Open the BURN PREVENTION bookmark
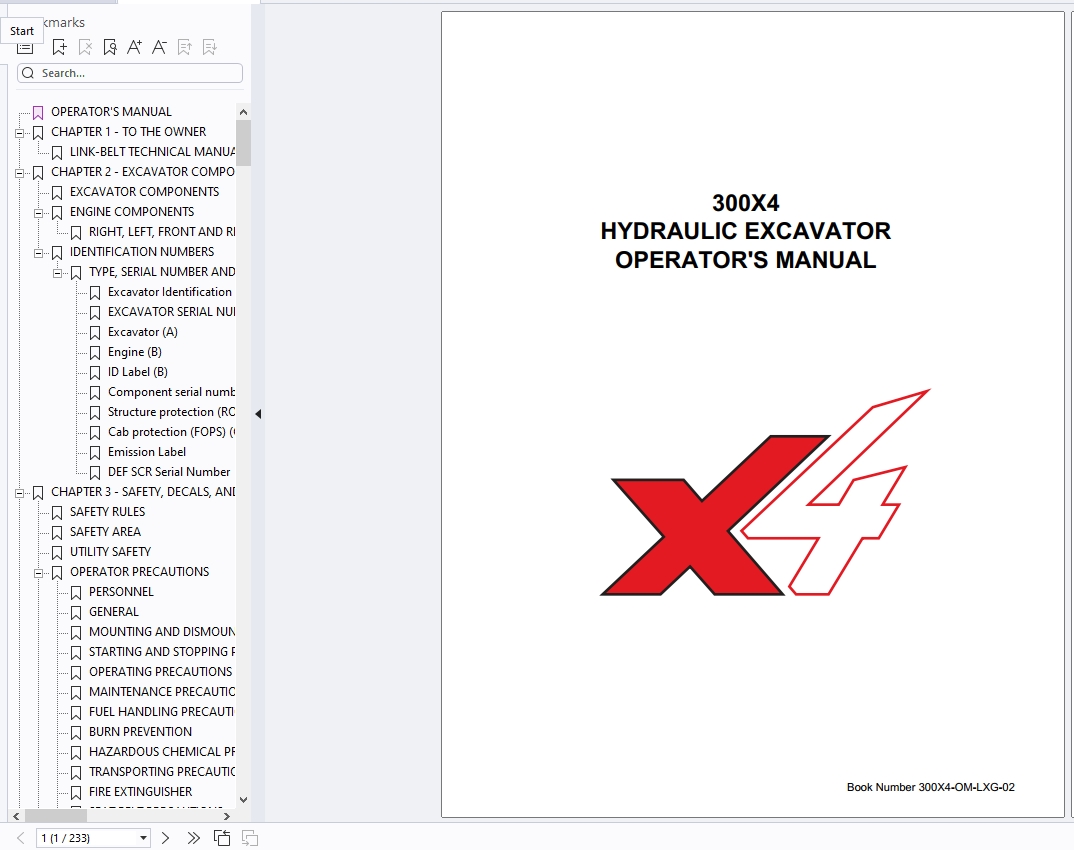The image size is (1074, 850). (x=140, y=732)
